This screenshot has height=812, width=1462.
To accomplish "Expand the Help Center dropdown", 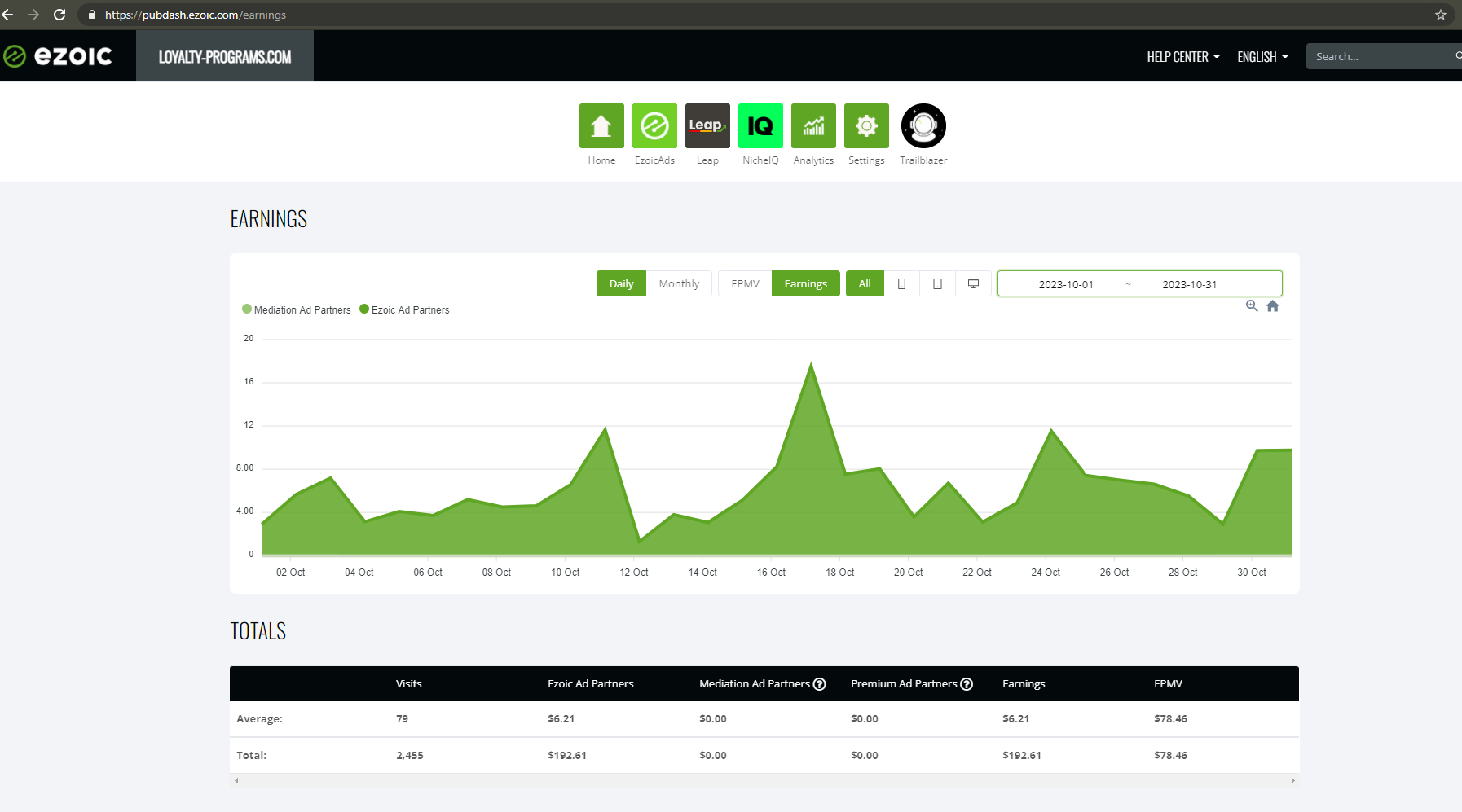I will point(1183,56).
